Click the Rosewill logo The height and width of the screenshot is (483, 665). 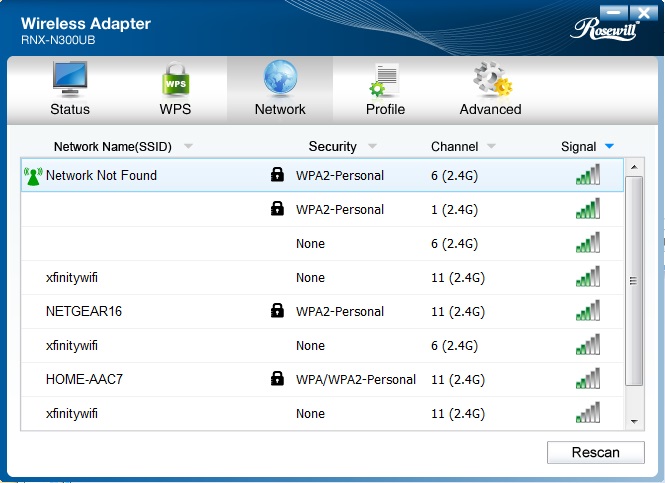(605, 29)
